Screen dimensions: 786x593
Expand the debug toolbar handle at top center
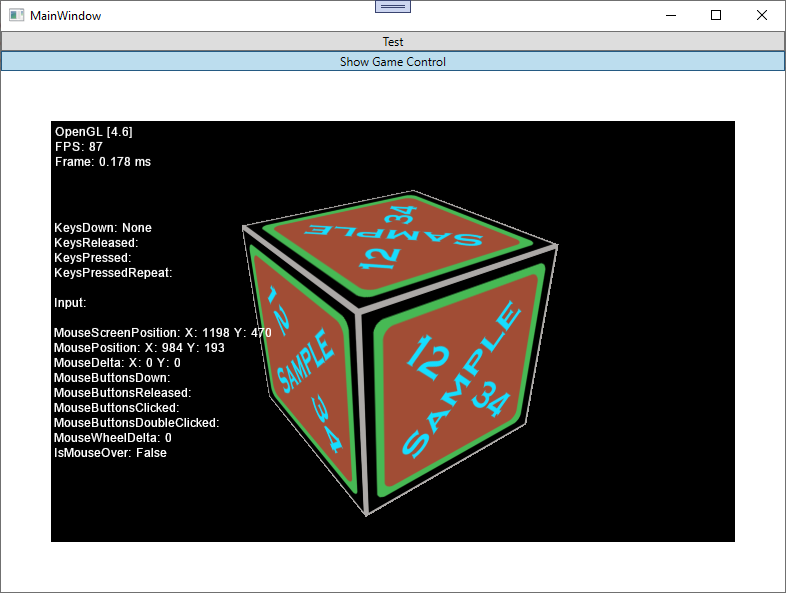tap(393, 6)
